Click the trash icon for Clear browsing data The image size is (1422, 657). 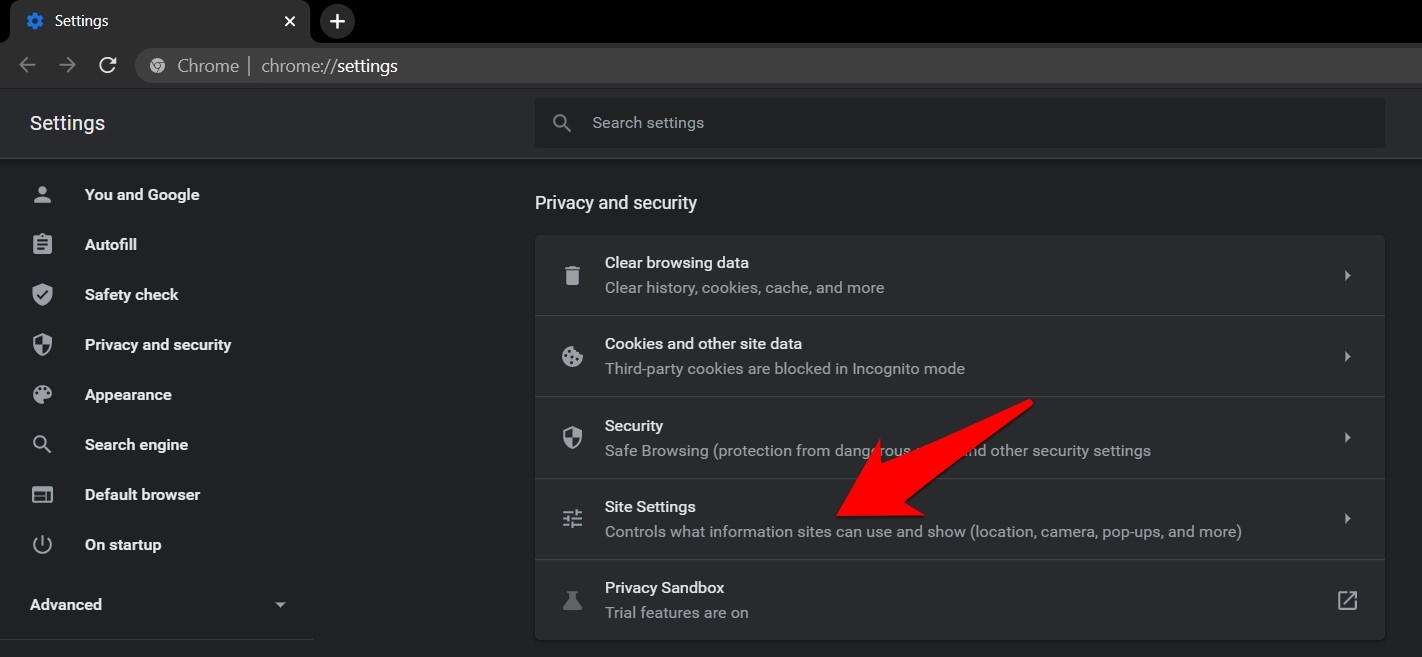572,275
